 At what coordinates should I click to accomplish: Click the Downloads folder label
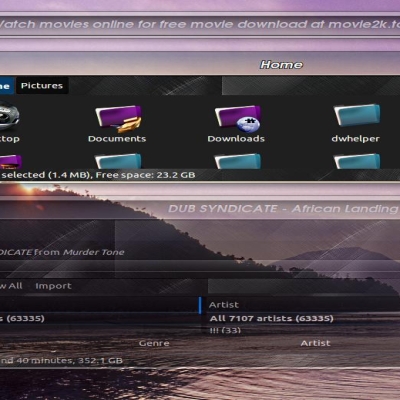click(x=236, y=139)
